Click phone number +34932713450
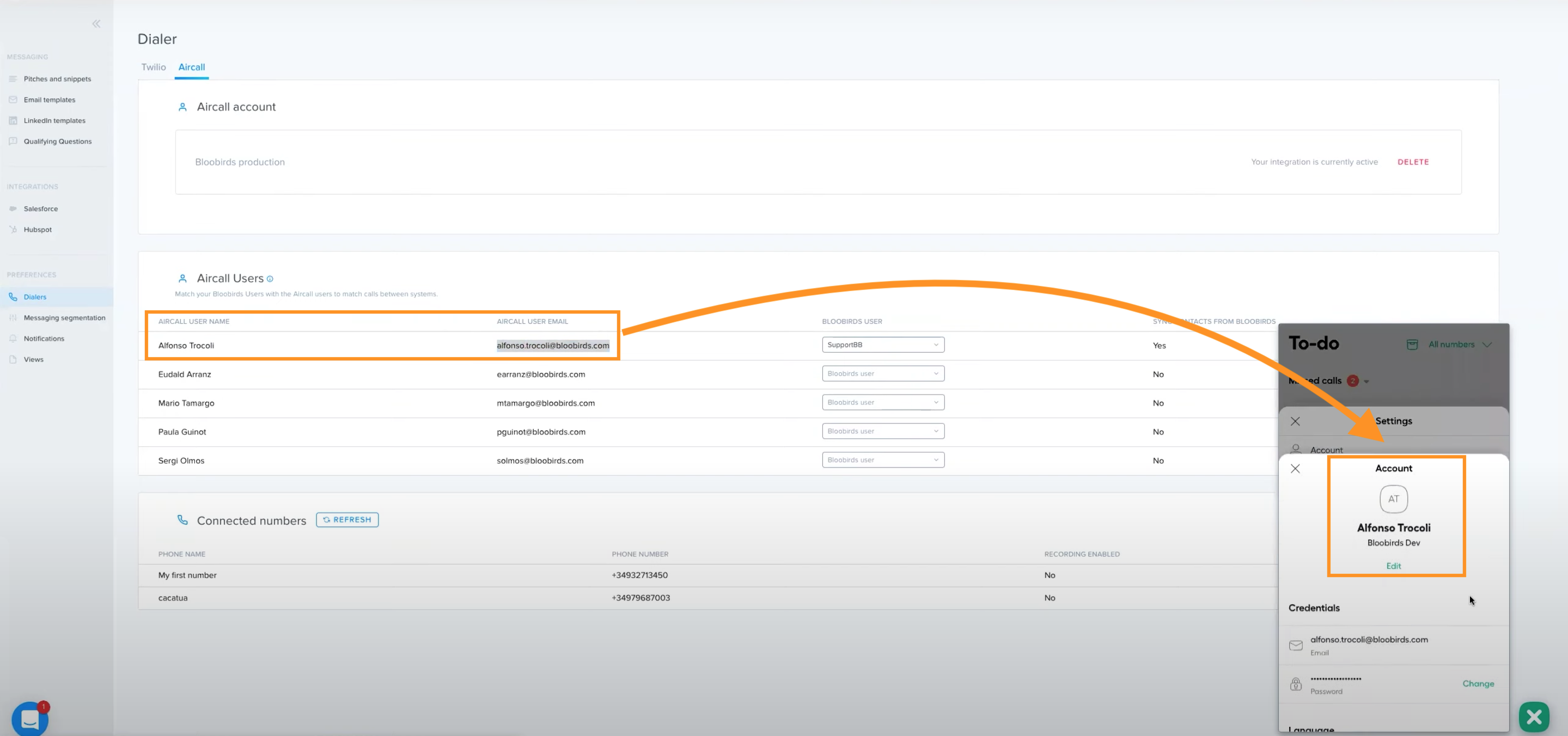The image size is (1568, 736). click(639, 575)
